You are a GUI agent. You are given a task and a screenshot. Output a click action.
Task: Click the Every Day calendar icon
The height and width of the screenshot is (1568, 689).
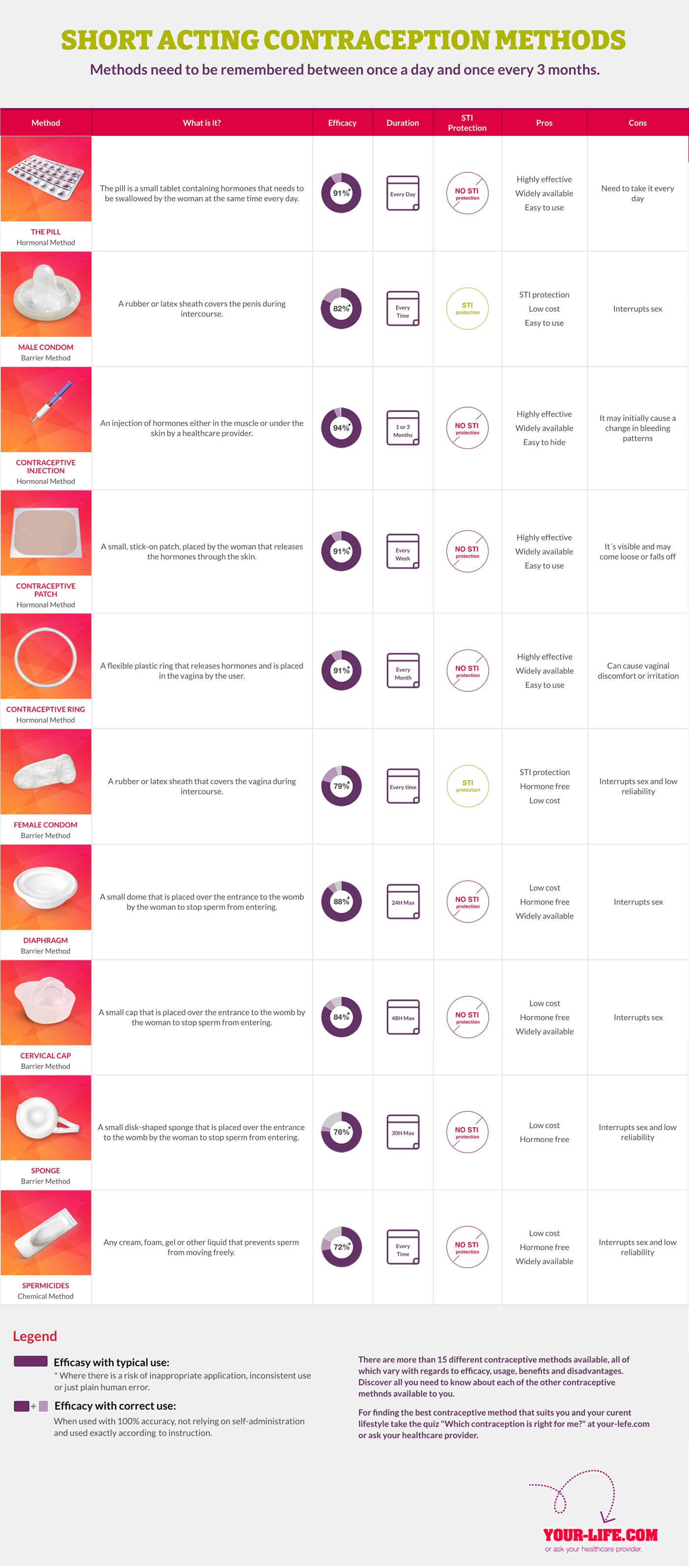(402, 193)
